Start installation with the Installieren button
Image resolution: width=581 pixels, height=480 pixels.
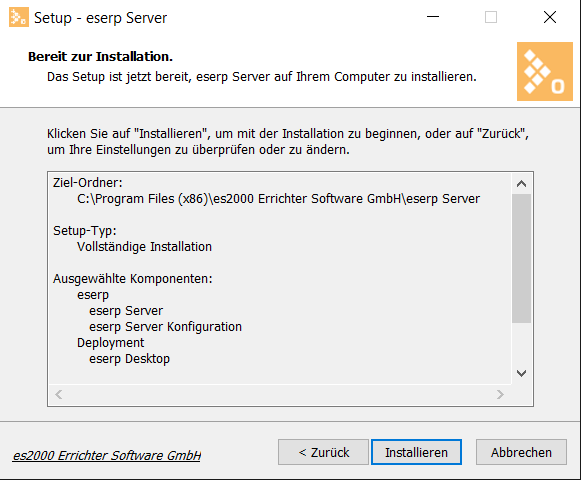point(416,452)
